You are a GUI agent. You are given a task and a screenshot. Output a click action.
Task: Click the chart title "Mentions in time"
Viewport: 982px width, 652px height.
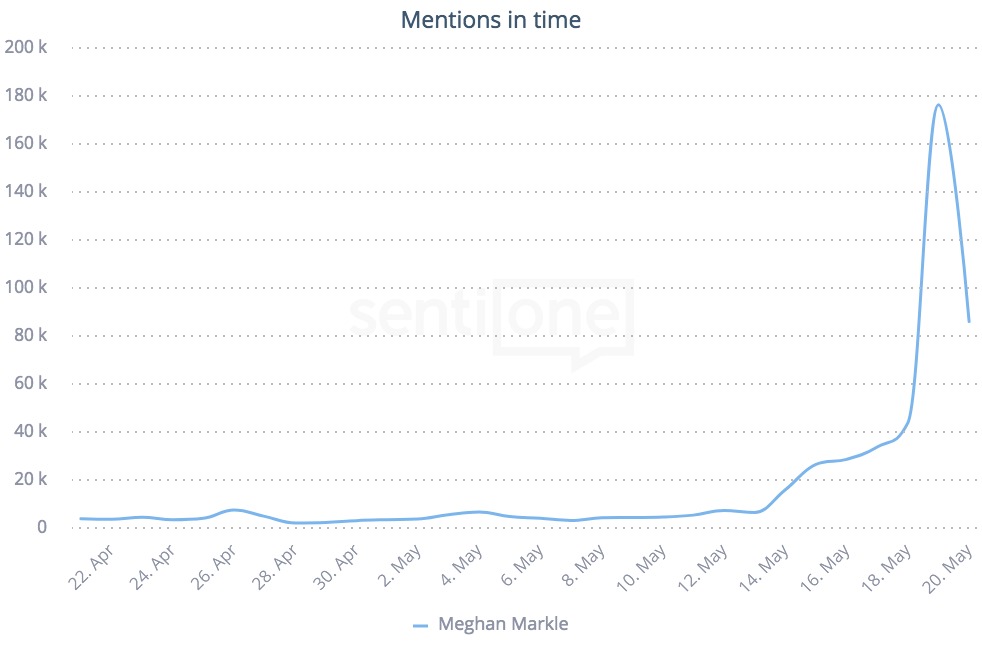tap(490, 20)
